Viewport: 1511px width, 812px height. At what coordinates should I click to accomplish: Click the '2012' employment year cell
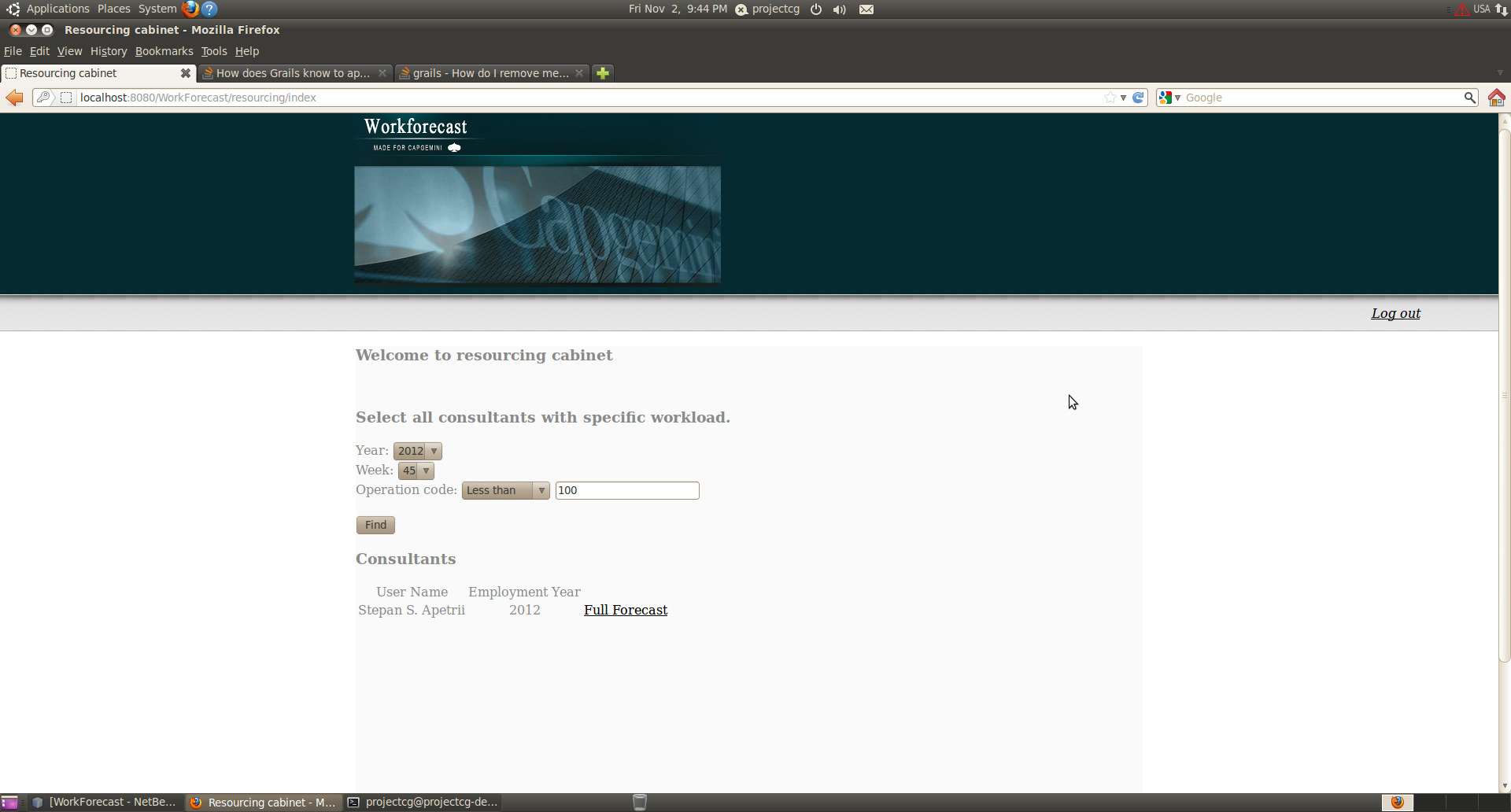click(x=525, y=610)
